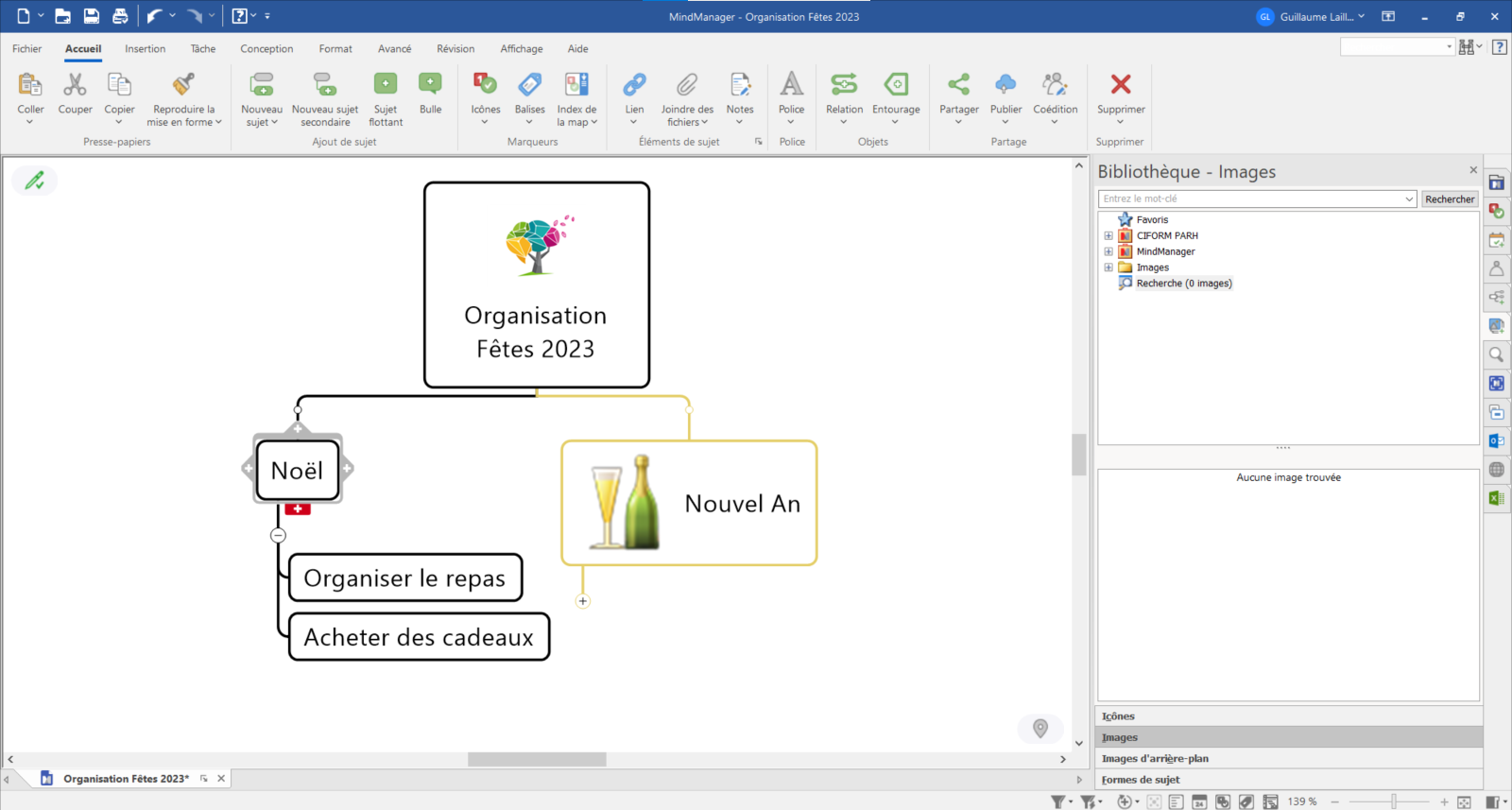This screenshot has width=1512, height=810.
Task: Click the Relation tool icon
Action: click(844, 86)
